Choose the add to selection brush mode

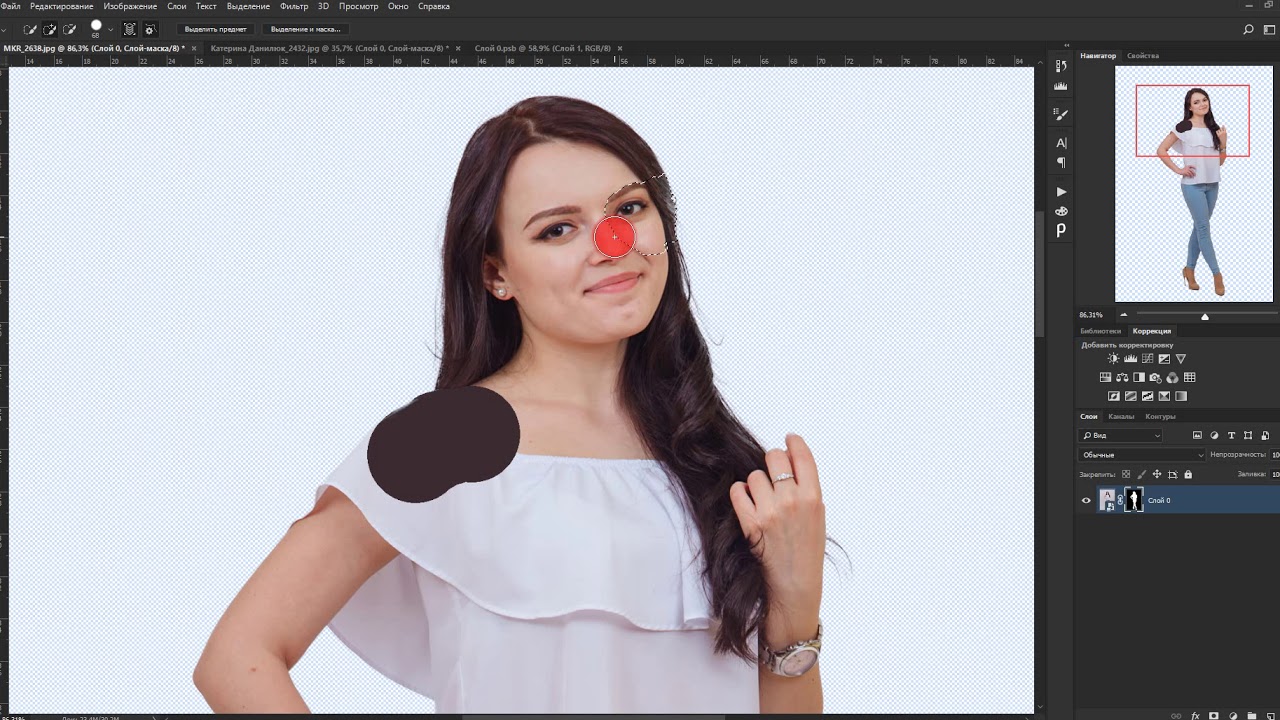tap(49, 30)
